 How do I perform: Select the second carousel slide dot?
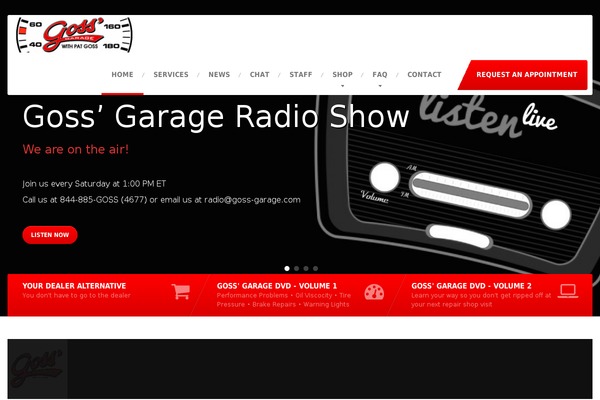297,268
